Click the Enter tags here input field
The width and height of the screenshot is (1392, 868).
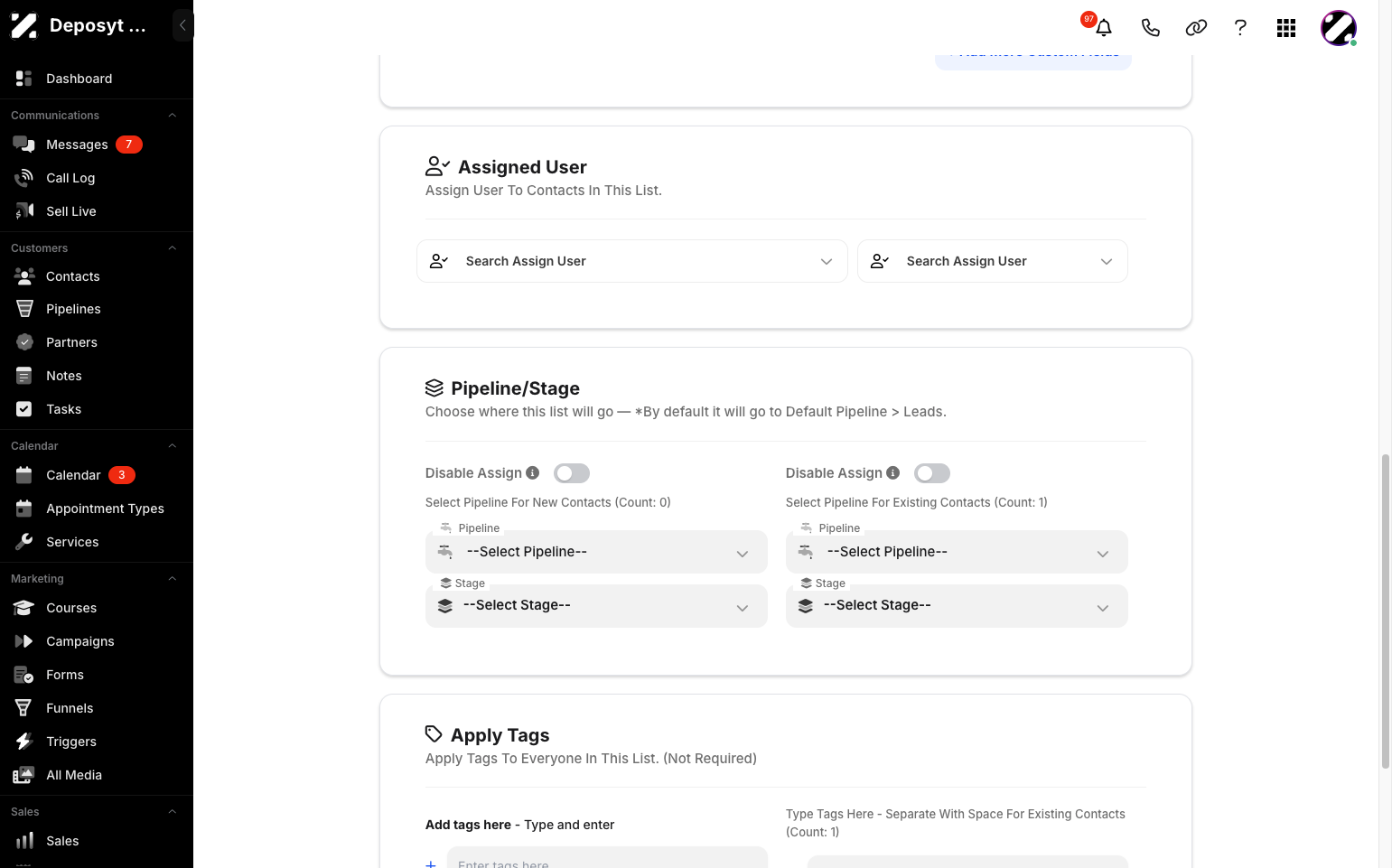click(607, 858)
